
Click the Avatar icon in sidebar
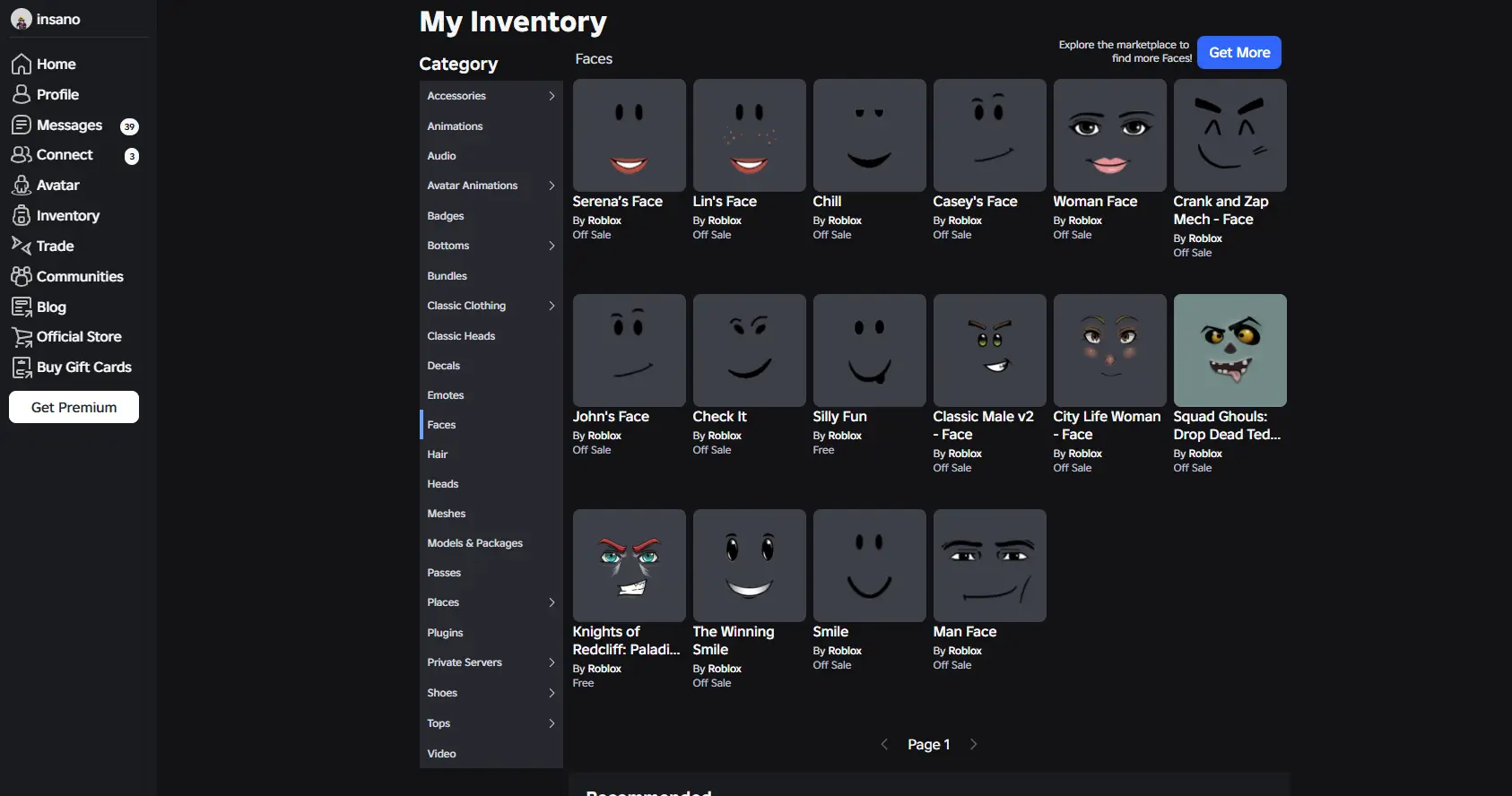pyautogui.click(x=22, y=186)
